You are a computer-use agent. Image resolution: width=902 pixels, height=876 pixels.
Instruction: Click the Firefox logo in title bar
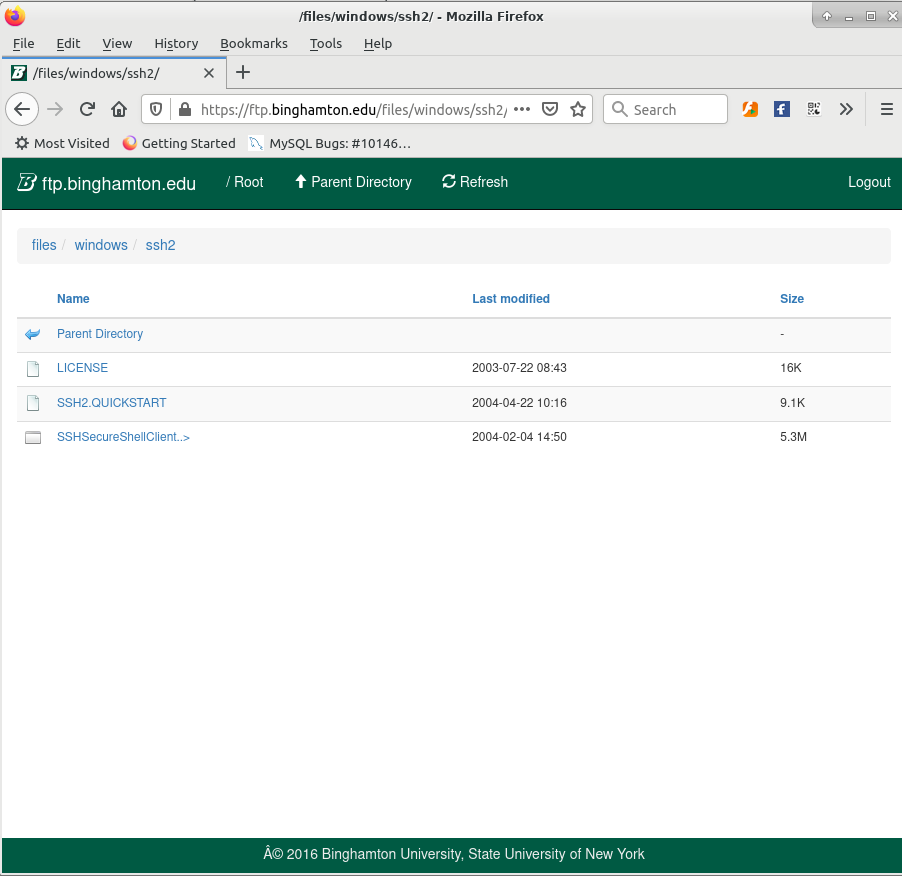coord(14,16)
